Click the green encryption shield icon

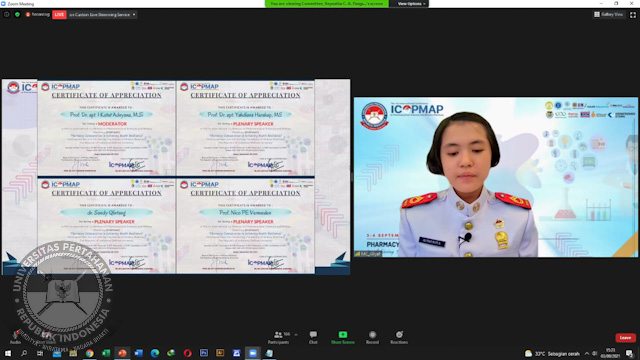pos(17,14)
